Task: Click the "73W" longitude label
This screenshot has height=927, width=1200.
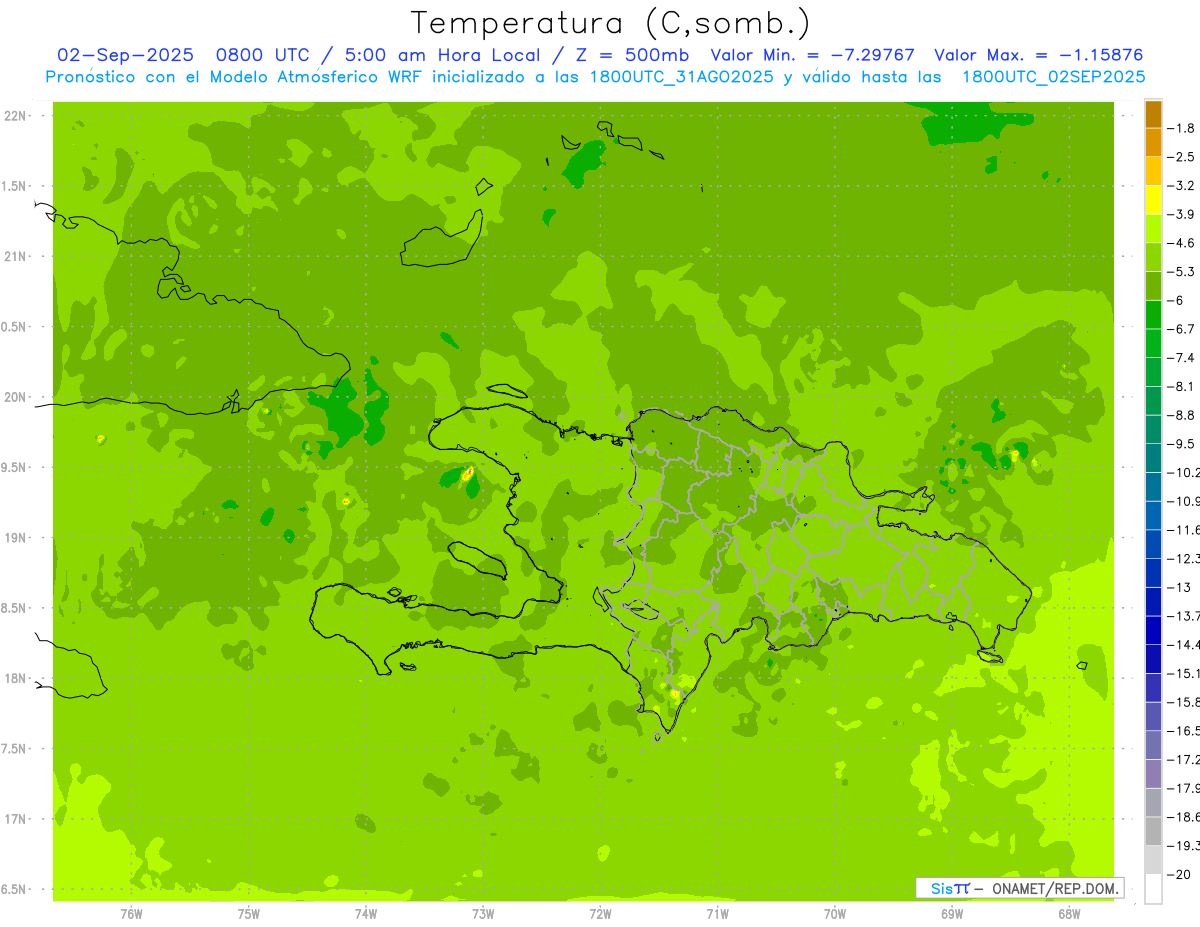Action: point(483,913)
